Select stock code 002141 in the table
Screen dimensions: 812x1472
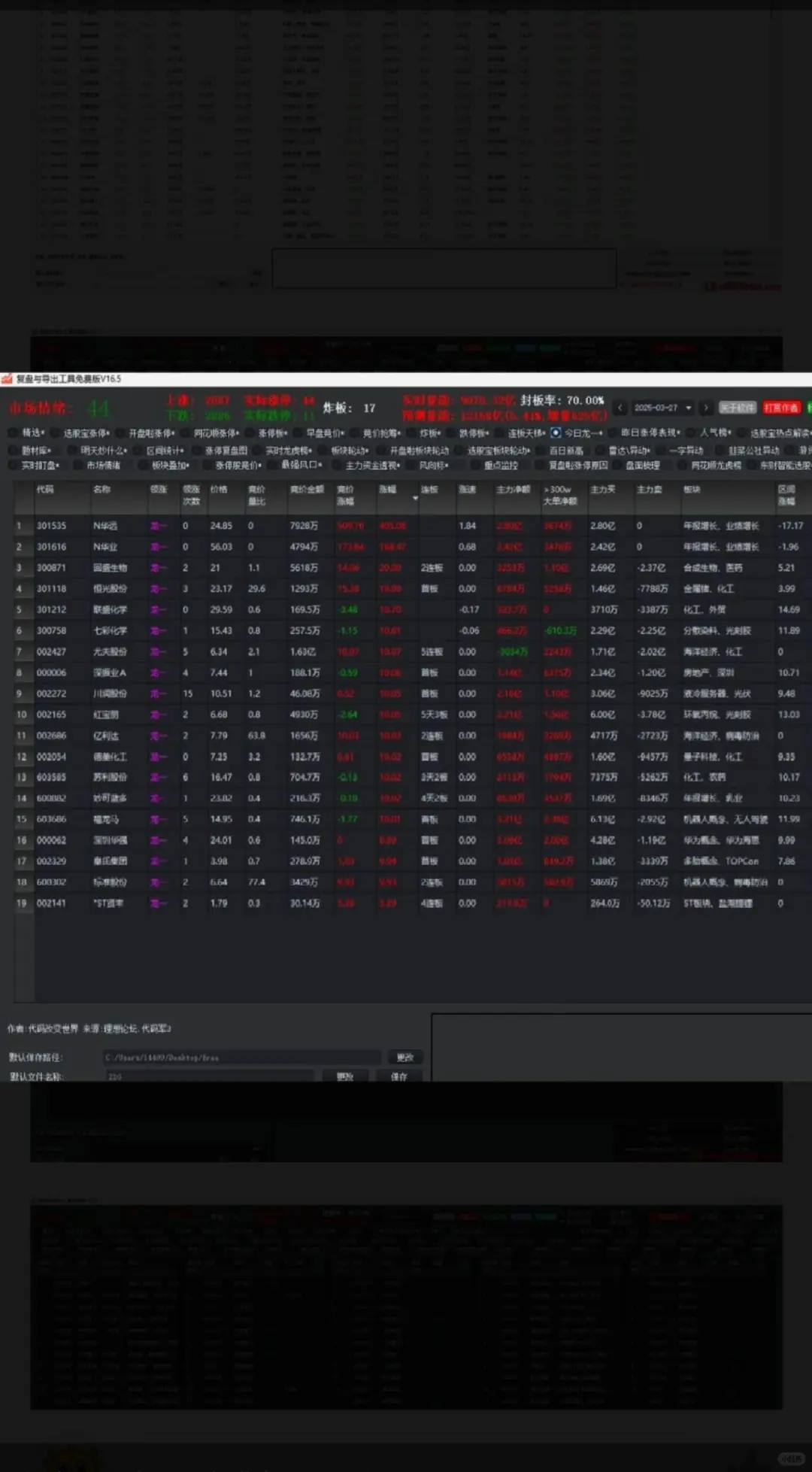(x=51, y=903)
